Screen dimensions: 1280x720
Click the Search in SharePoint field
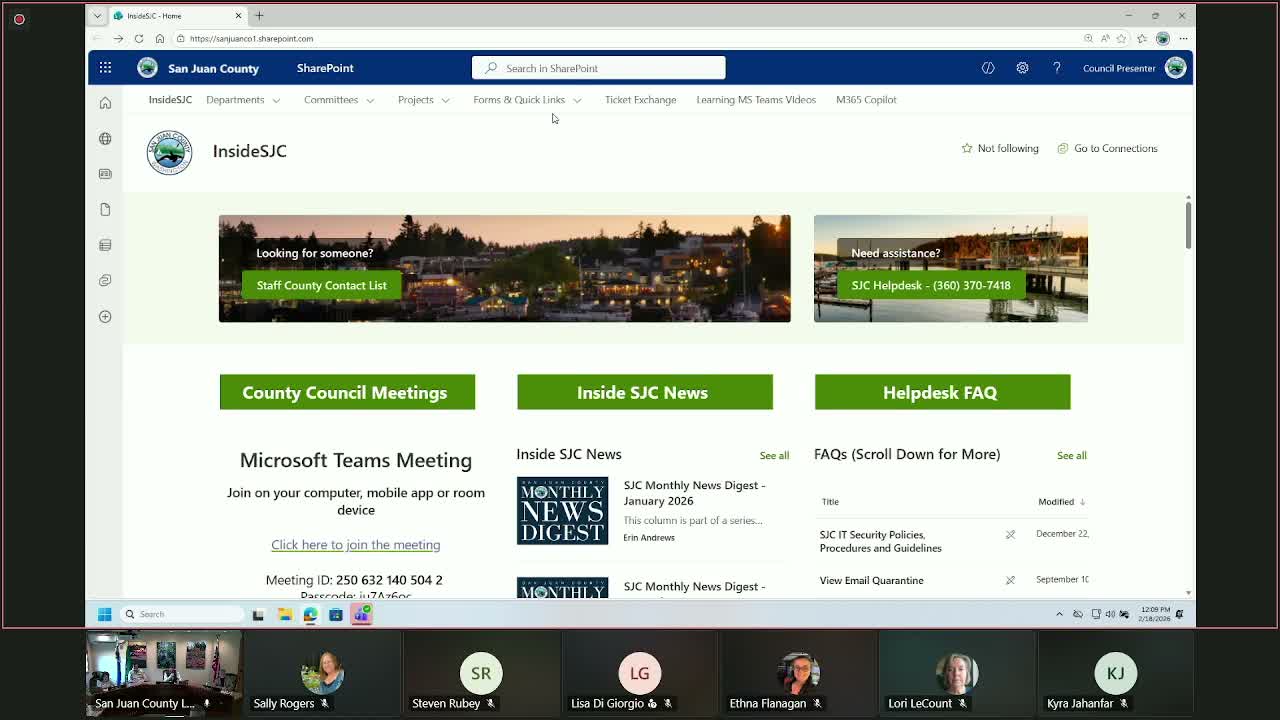tap(598, 68)
